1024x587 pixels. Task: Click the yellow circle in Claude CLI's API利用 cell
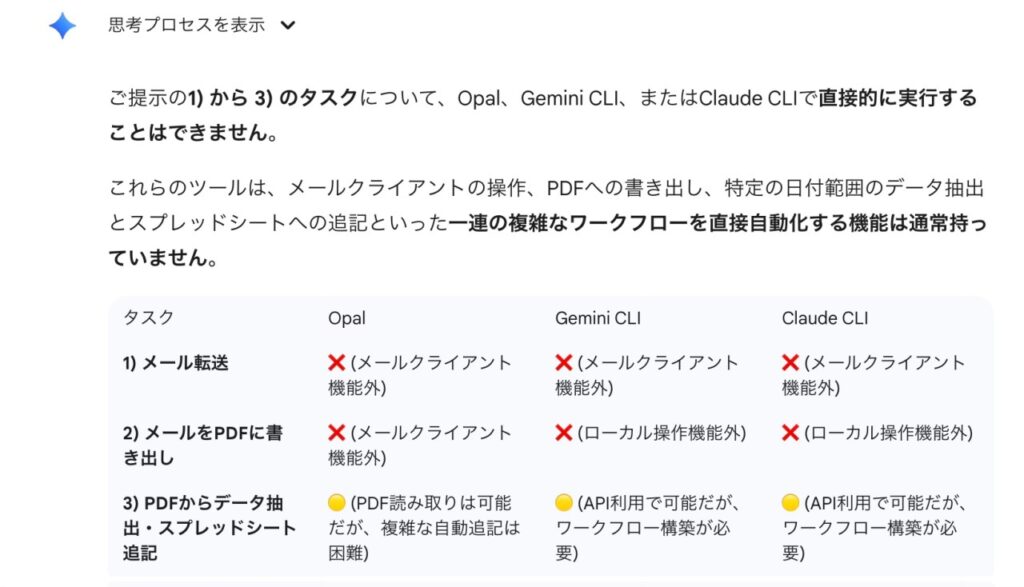tap(790, 503)
